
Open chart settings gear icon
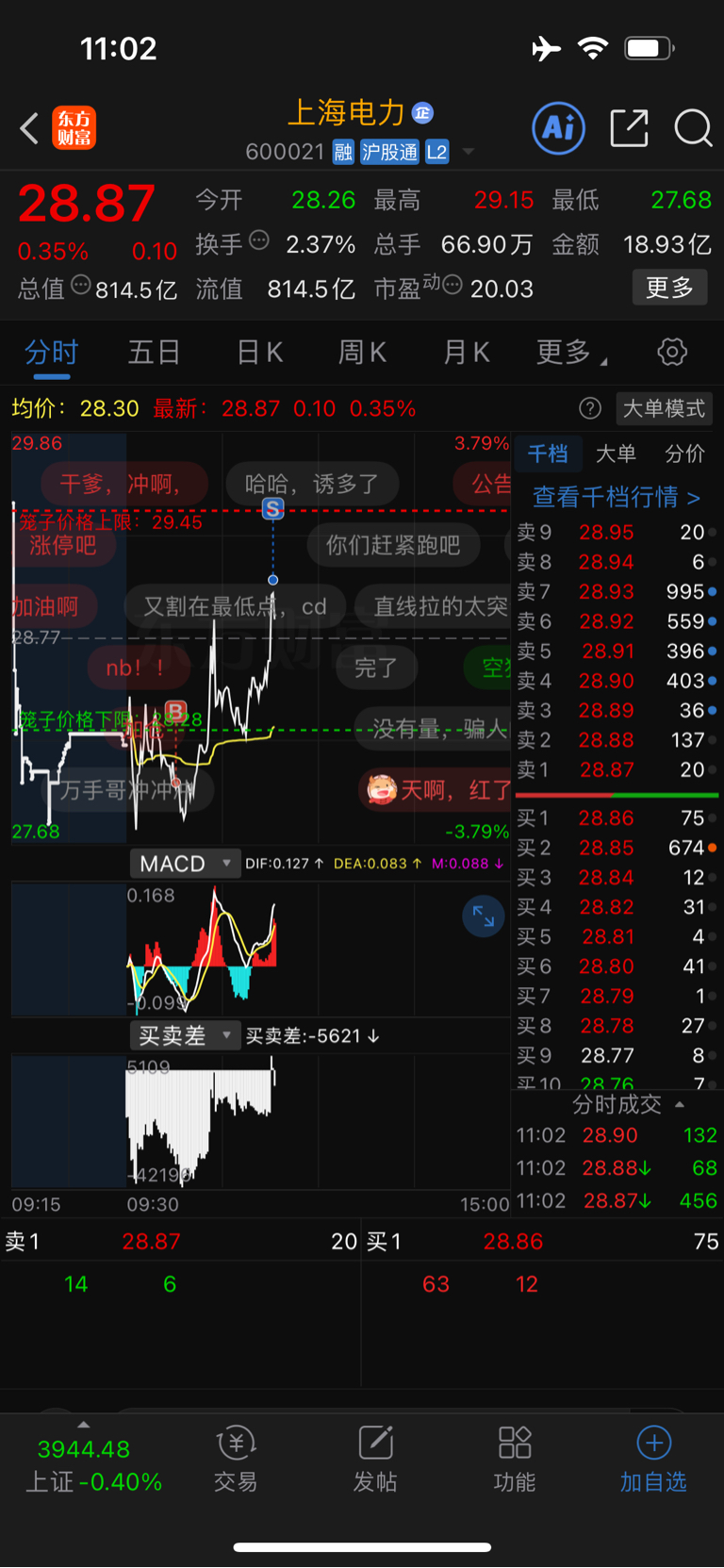click(x=672, y=353)
